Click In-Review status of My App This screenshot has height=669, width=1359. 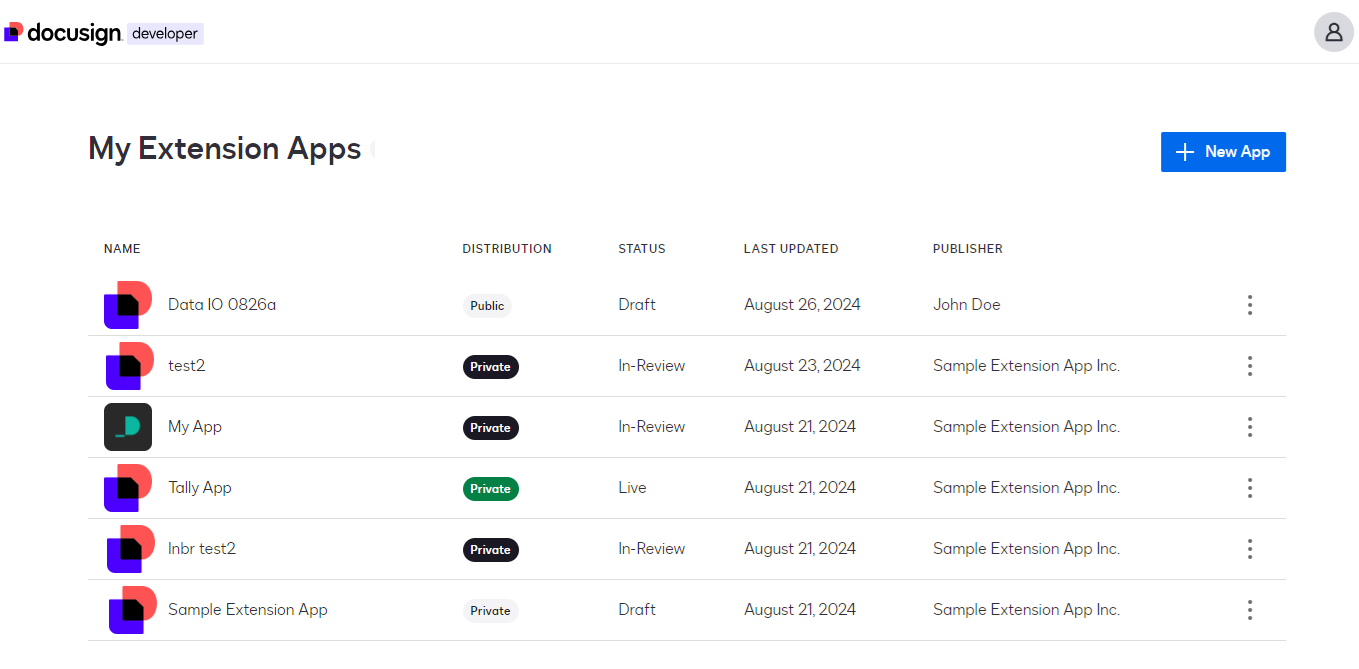point(652,427)
